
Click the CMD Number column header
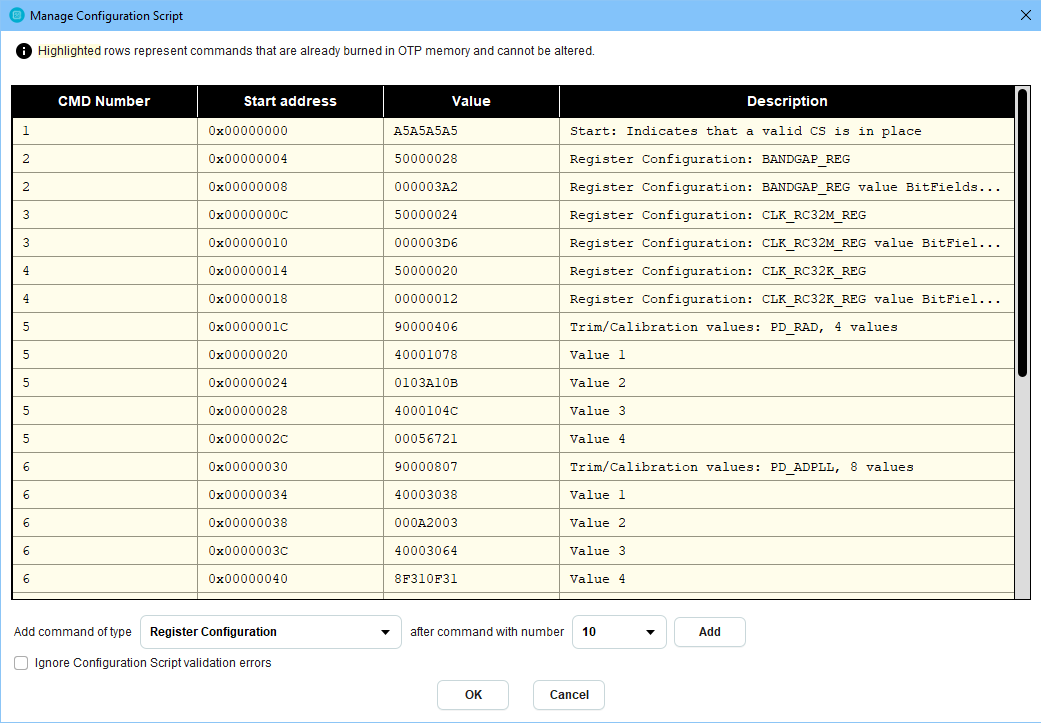tap(104, 102)
